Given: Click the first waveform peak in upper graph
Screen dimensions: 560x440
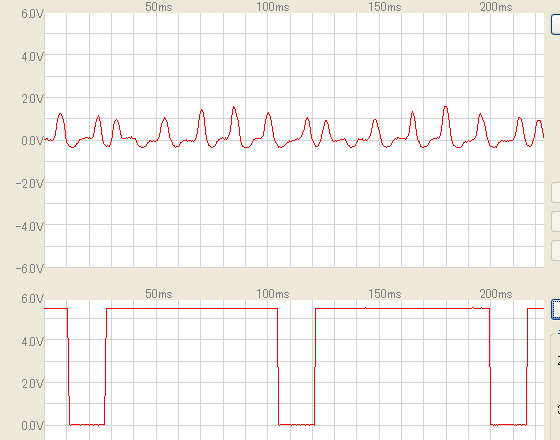Looking at the screenshot, I should [60, 114].
